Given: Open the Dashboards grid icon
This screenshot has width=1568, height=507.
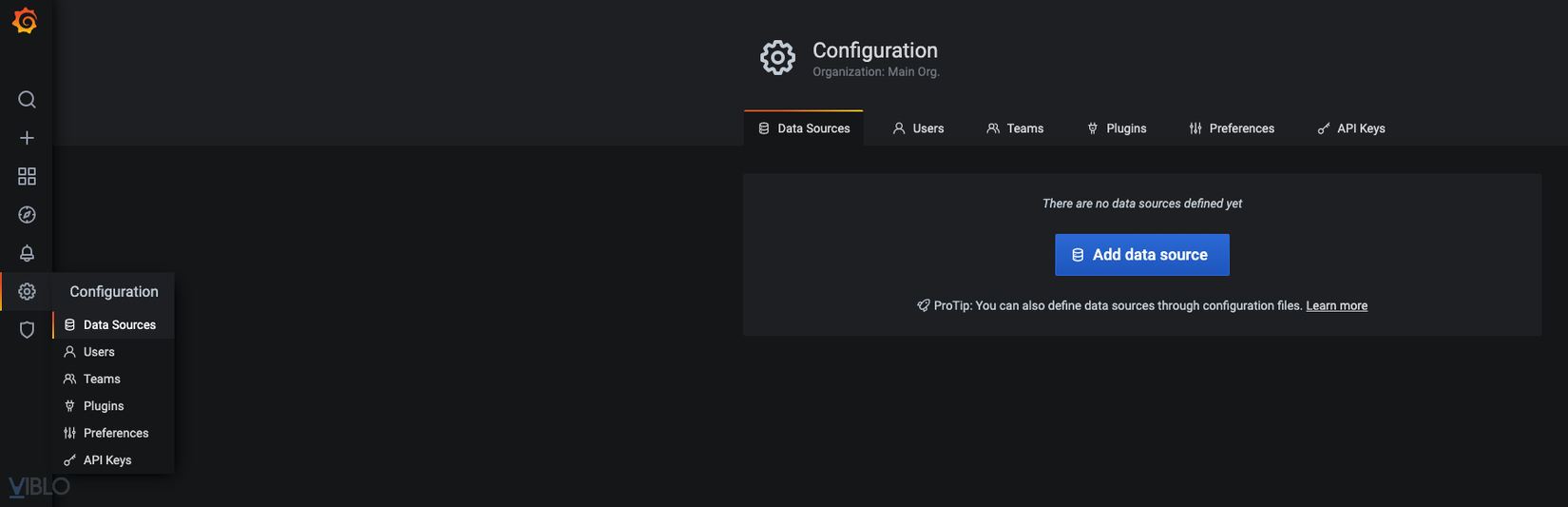Looking at the screenshot, I should [27, 176].
